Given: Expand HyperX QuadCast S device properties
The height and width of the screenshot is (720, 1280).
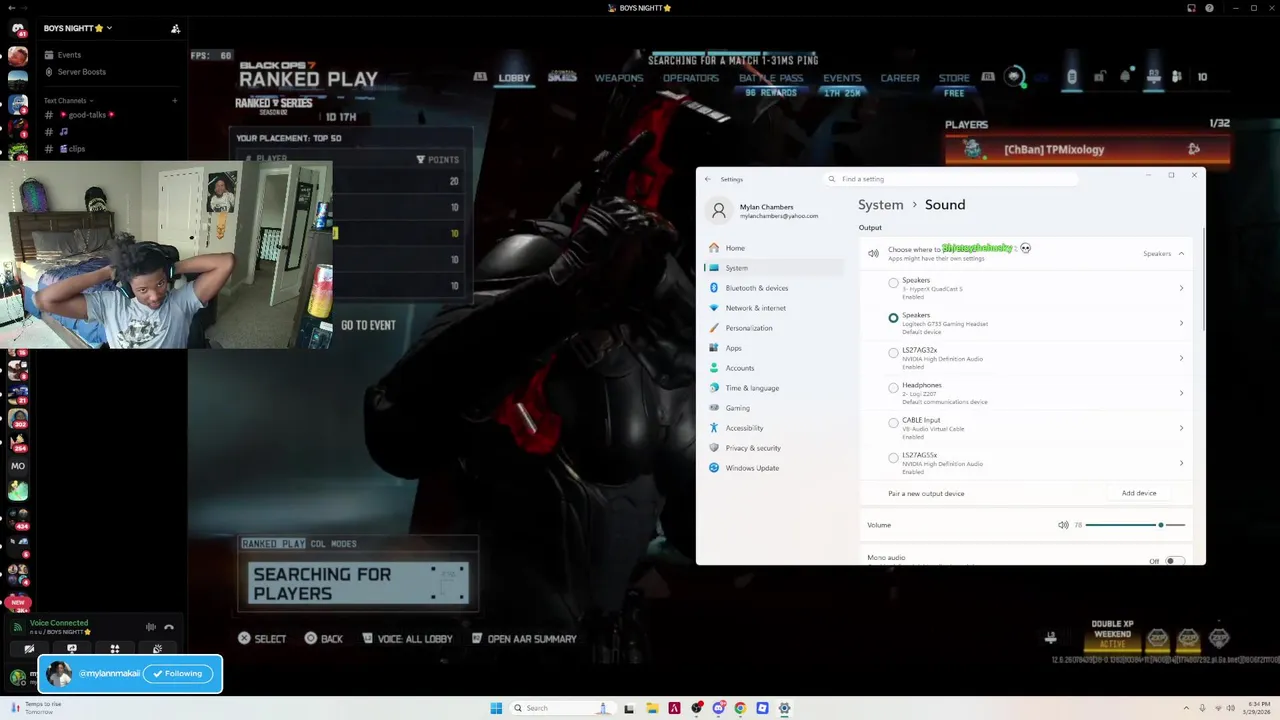Looking at the screenshot, I should (x=1181, y=288).
